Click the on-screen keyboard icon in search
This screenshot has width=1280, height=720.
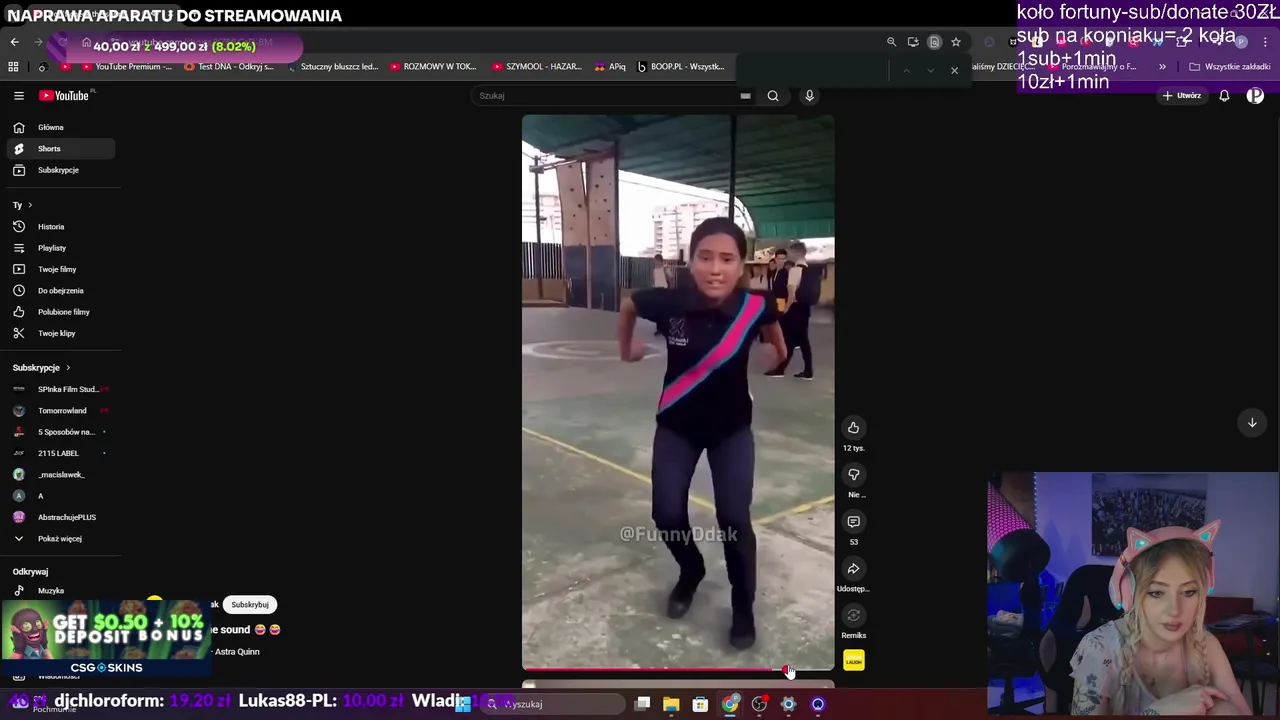(745, 96)
